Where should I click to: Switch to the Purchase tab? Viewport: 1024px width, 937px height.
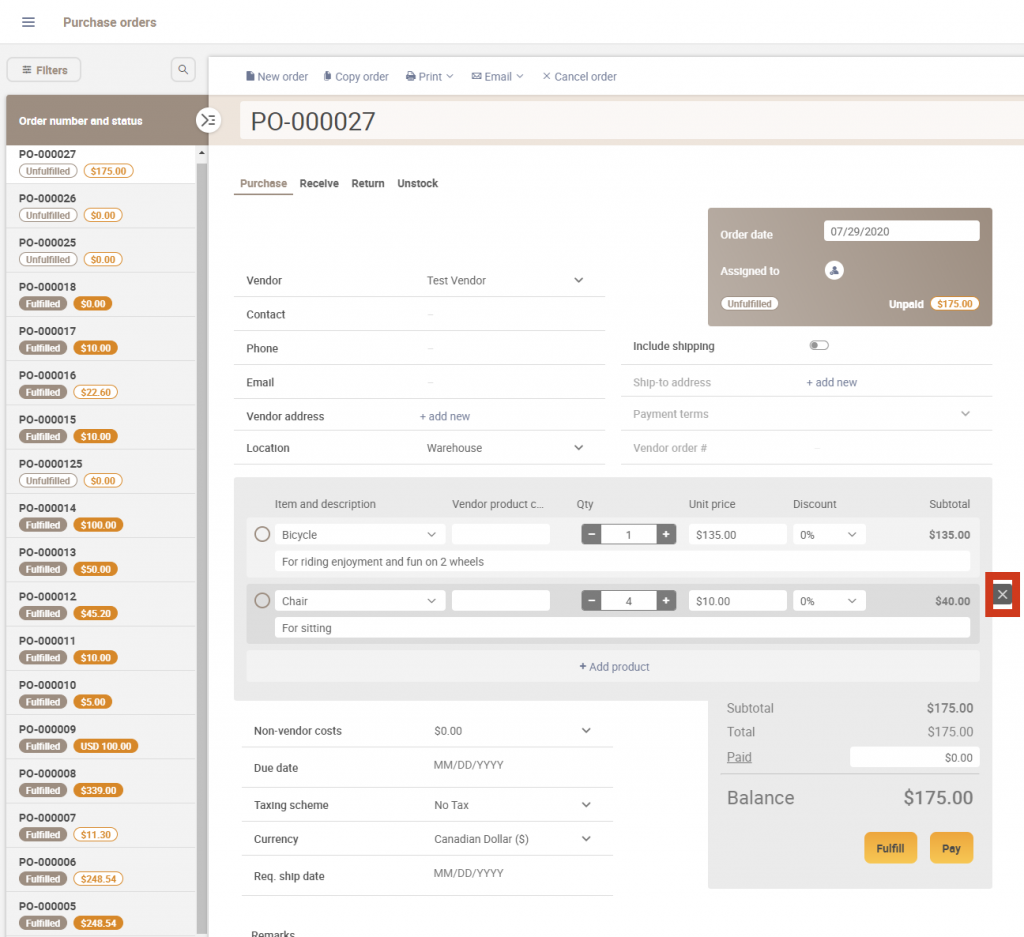[x=263, y=183]
